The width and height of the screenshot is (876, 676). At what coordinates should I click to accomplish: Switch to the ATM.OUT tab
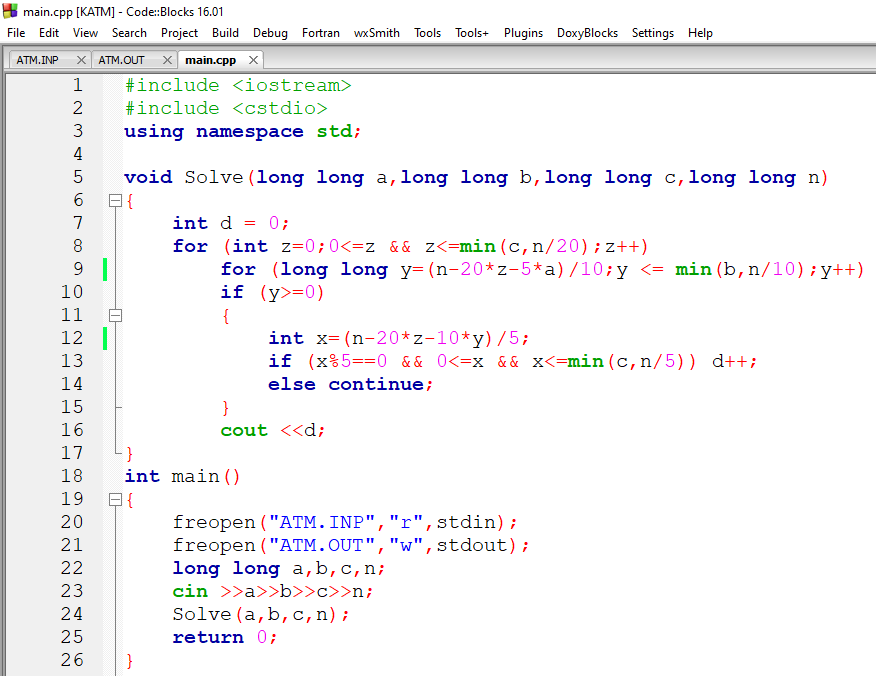pyautogui.click(x=122, y=60)
